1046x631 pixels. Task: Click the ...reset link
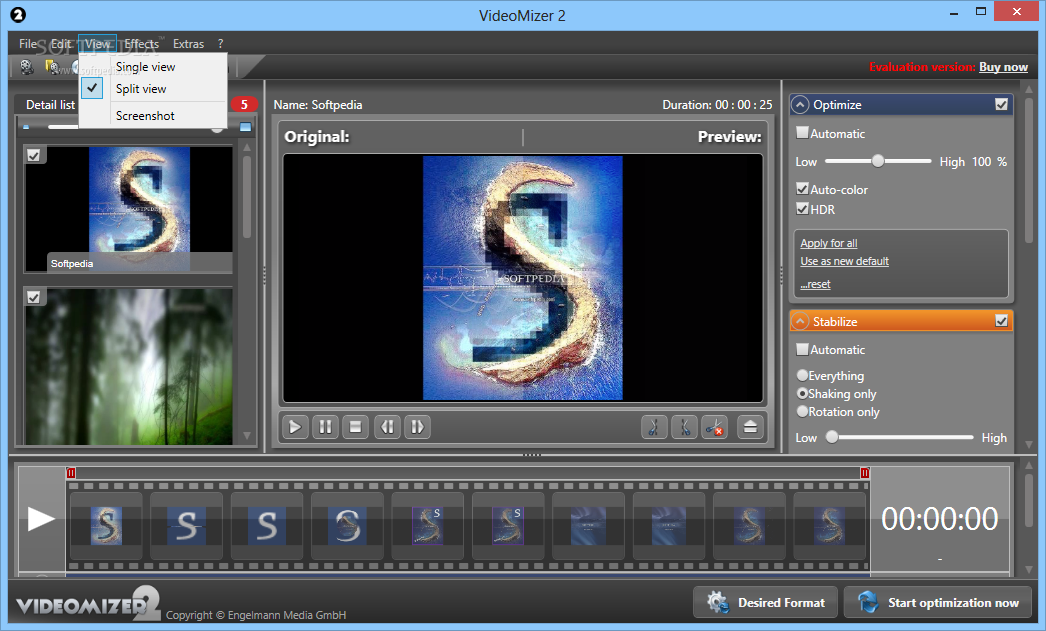815,284
